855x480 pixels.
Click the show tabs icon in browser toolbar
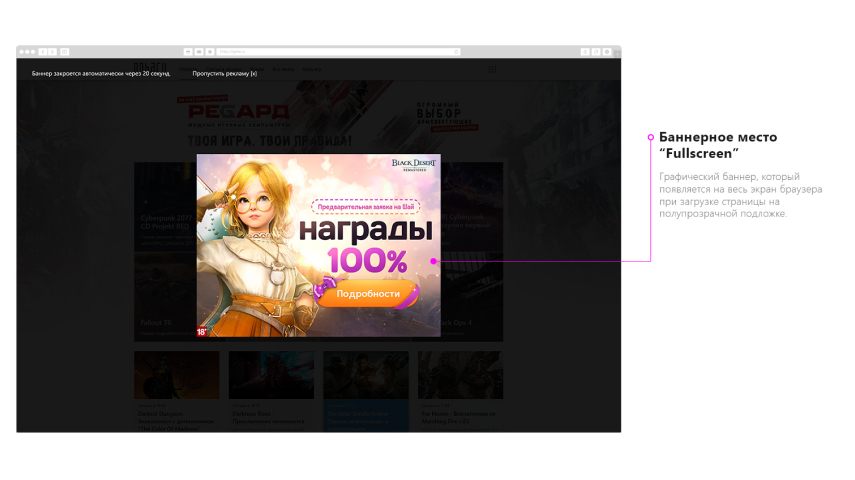pos(596,52)
